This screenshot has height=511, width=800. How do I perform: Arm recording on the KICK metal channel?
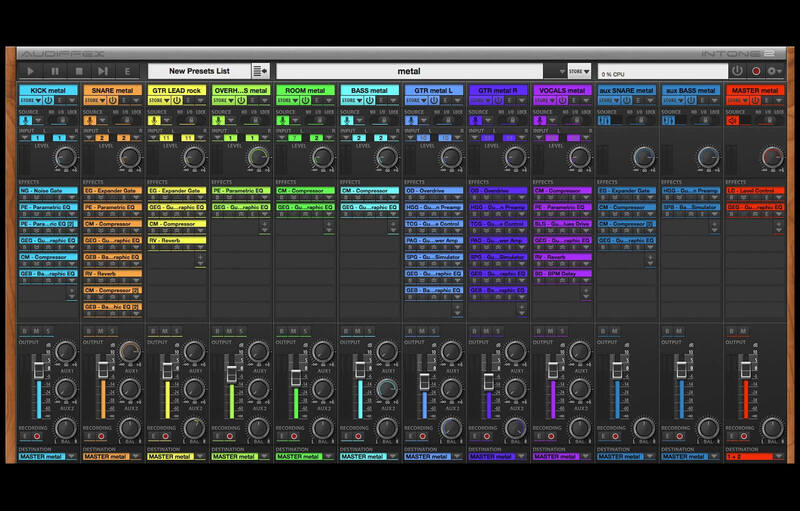click(37, 437)
